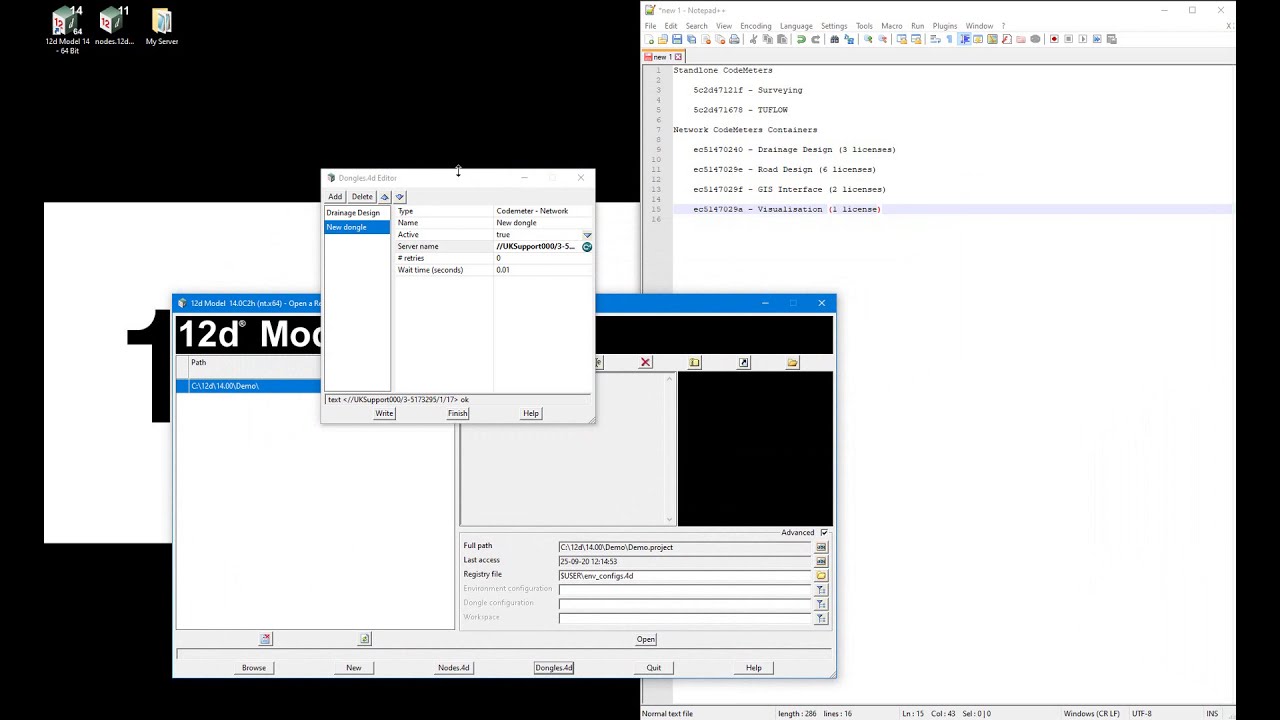The width and height of the screenshot is (1280, 720).
Task: Click the Stop Recording macro icon
Action: [1069, 39]
